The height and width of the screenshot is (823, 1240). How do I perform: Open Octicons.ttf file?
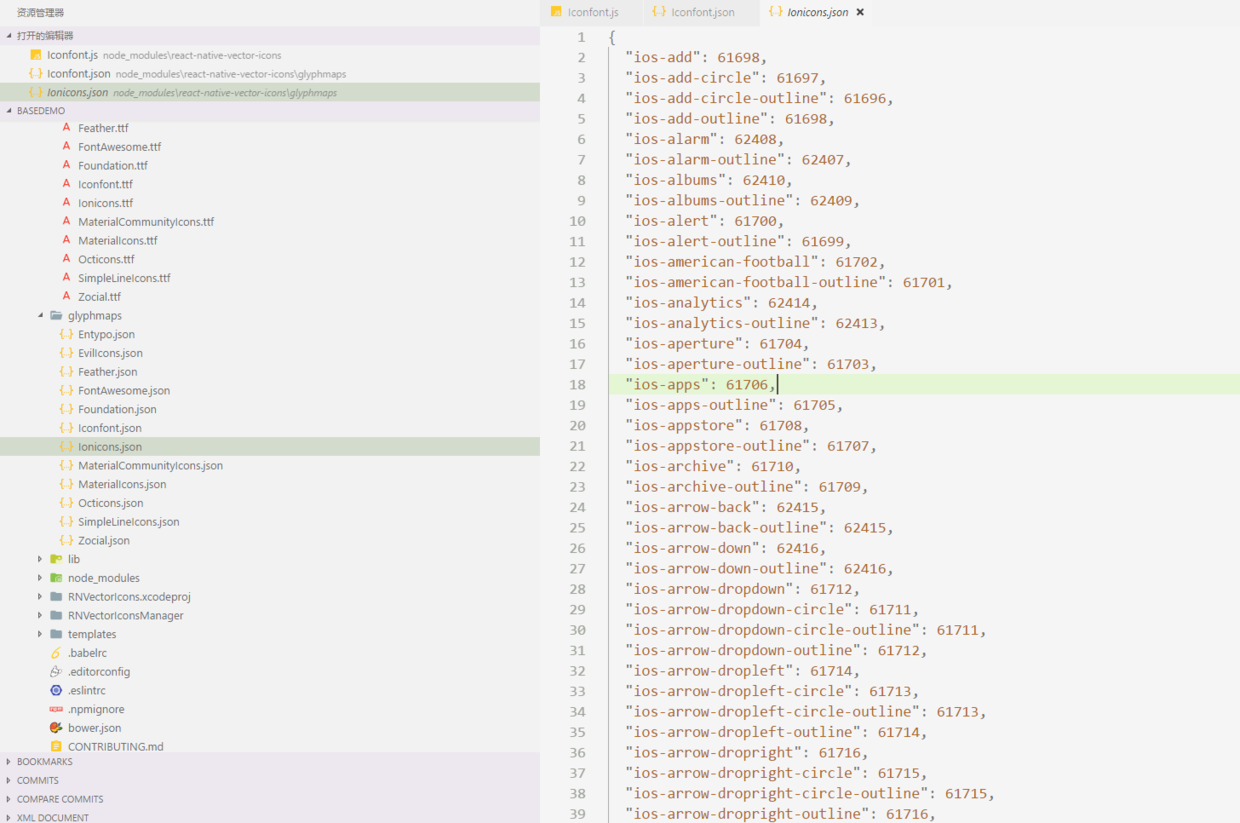pos(106,259)
